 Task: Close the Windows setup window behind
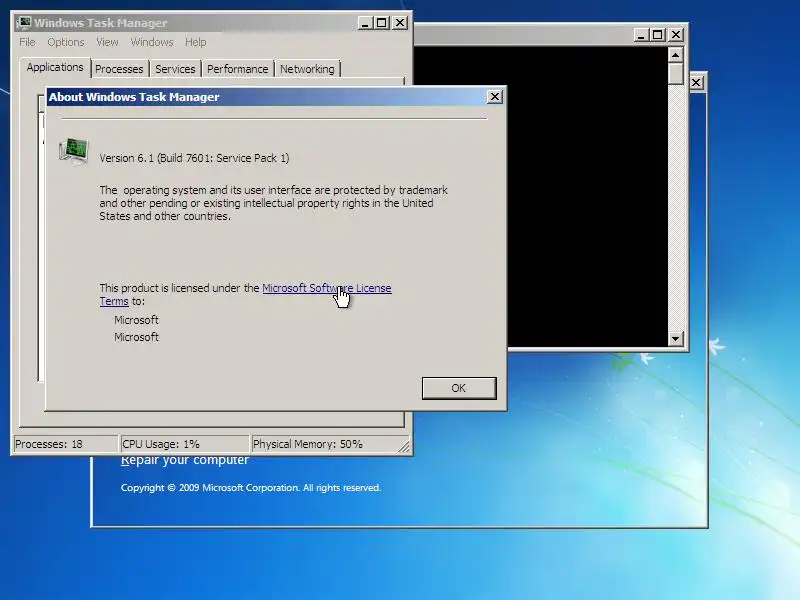click(x=696, y=83)
